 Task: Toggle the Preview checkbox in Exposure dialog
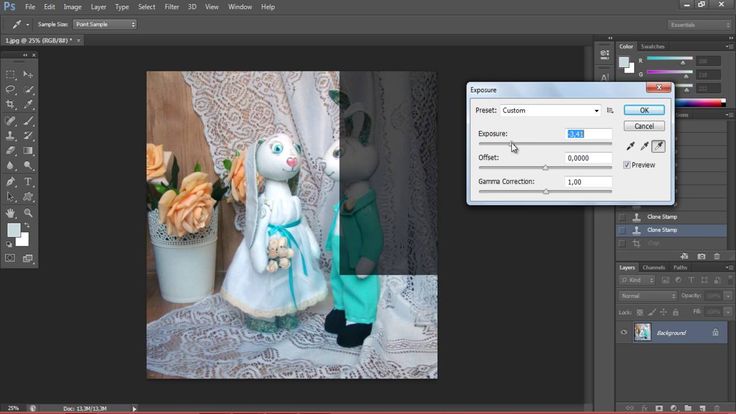pos(627,165)
